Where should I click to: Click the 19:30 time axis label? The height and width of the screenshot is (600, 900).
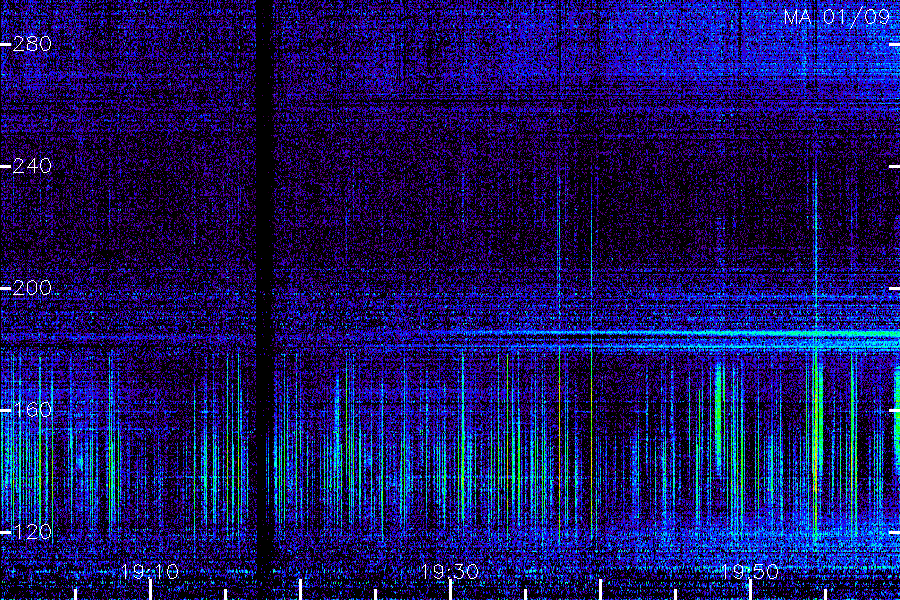click(450, 572)
